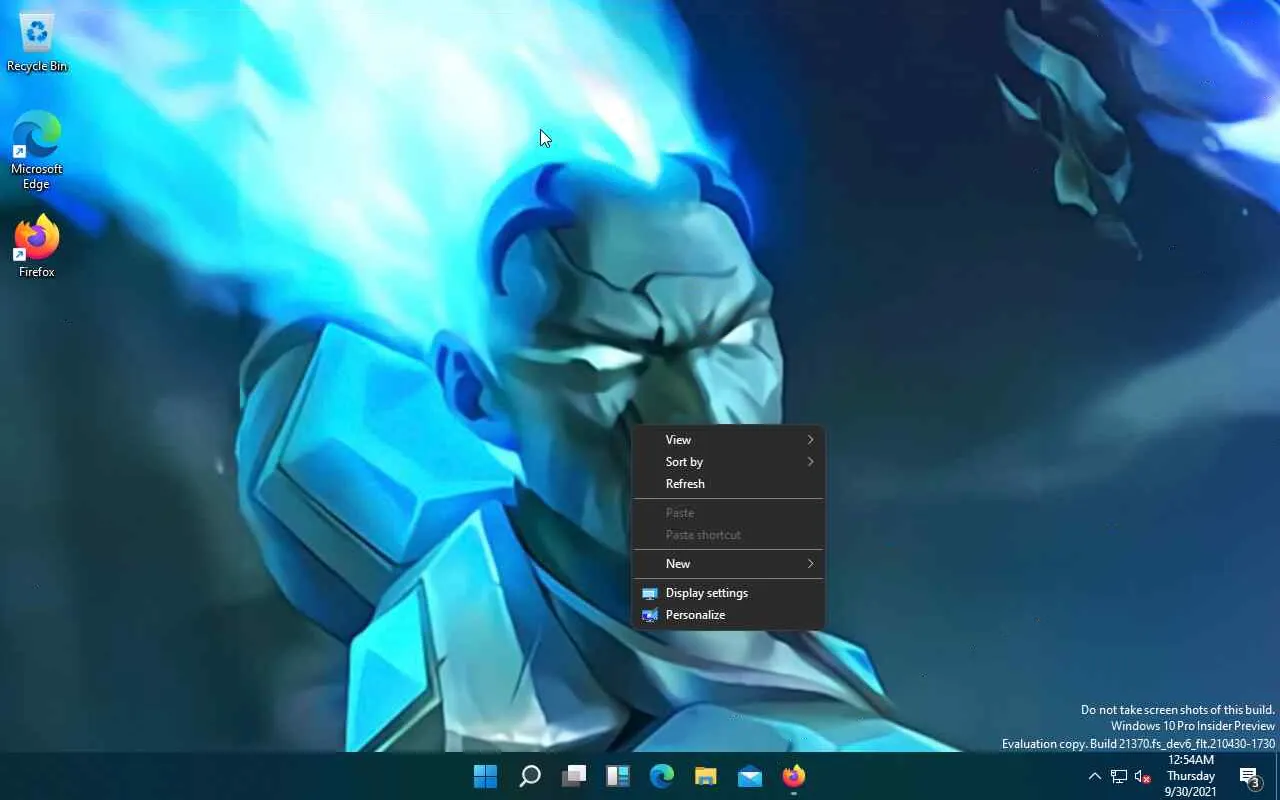Open the Start menu from the taskbar
This screenshot has width=1280, height=800.
(485, 776)
